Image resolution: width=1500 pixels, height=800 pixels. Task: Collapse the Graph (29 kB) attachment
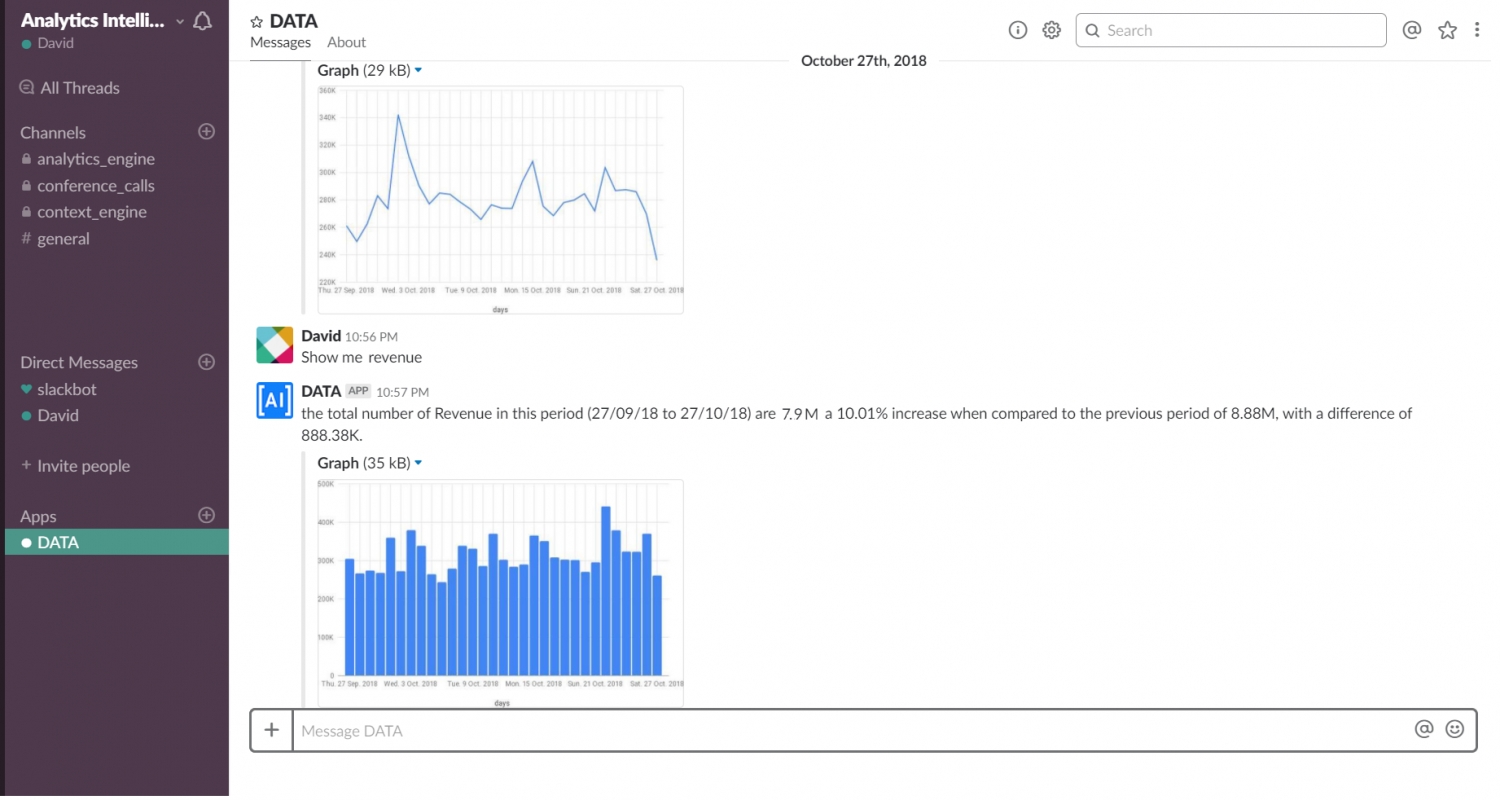pos(418,70)
